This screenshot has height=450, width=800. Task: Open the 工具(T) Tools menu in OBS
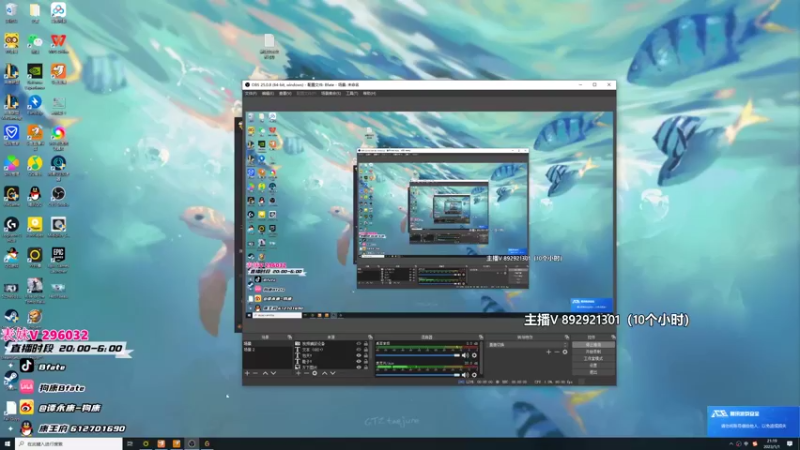point(352,93)
